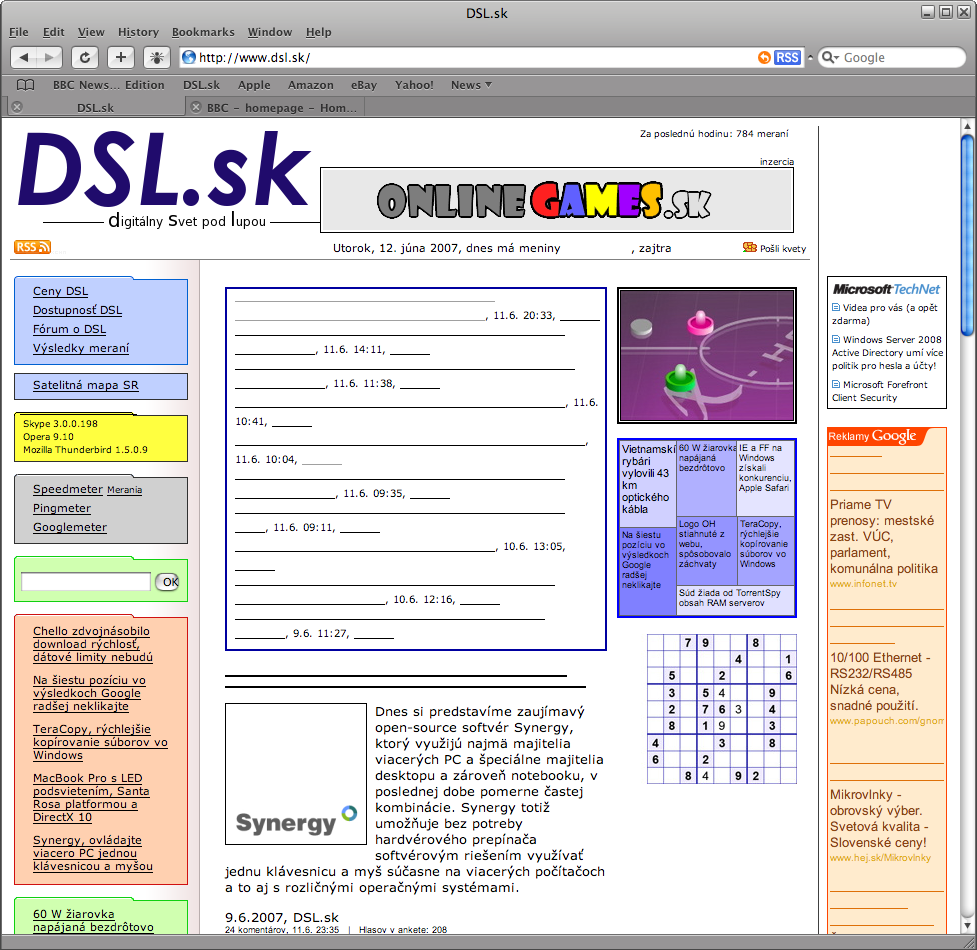Click the Microsoft TechNet logo
The image size is (977, 950).
(x=886, y=289)
